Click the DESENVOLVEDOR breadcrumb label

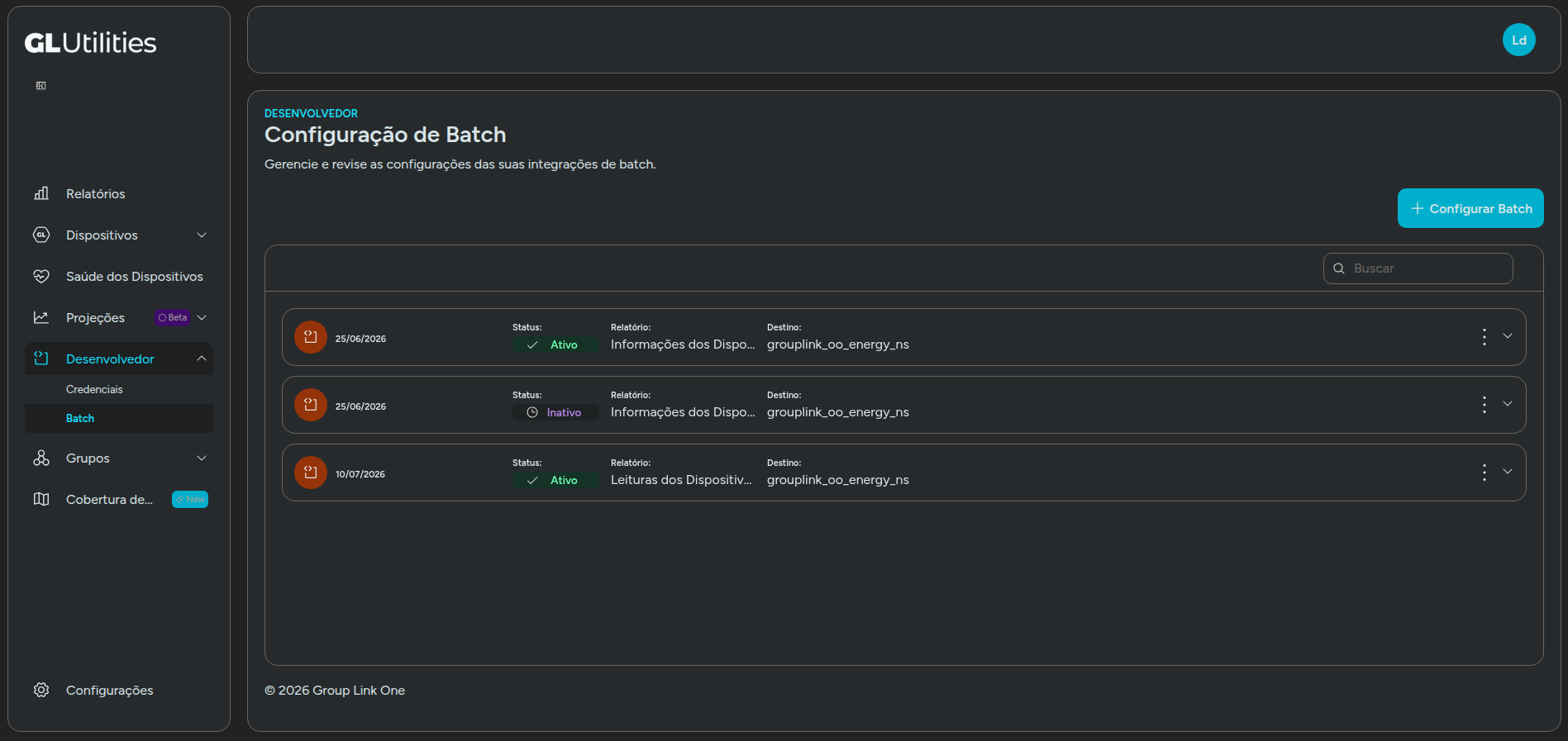coord(311,113)
